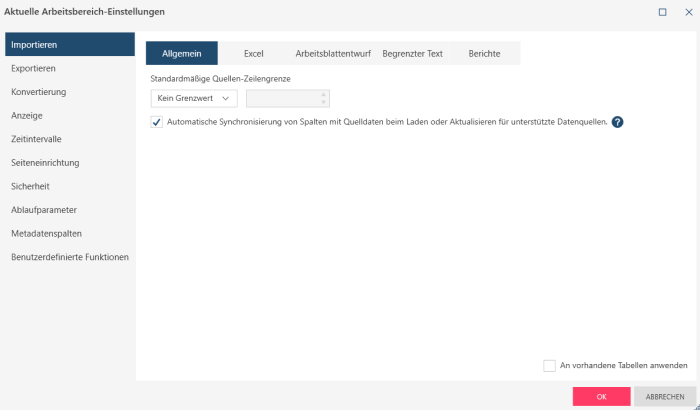The height and width of the screenshot is (410, 700).
Task: Go to the Berichte tab
Action: pos(484,54)
